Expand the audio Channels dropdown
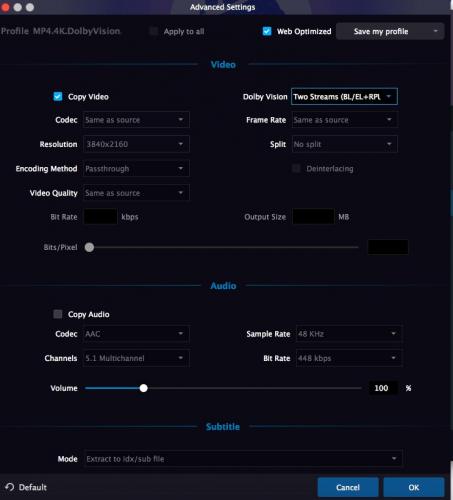The image size is (453, 500). [x=136, y=358]
